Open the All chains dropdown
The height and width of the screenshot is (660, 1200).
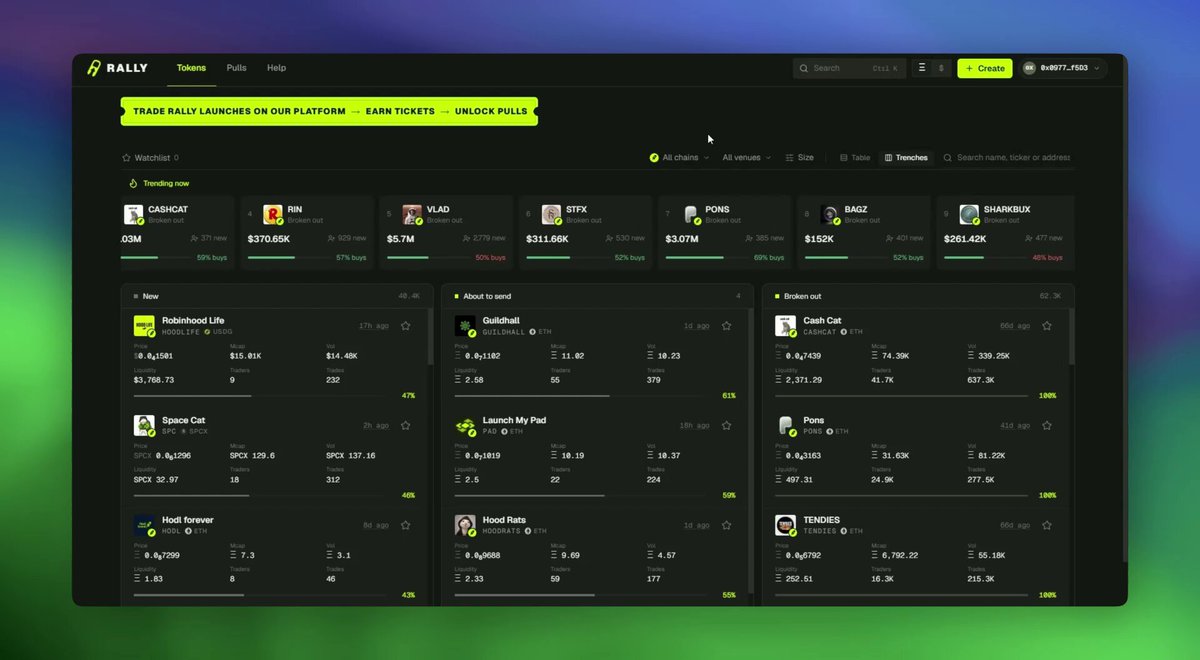(680, 158)
